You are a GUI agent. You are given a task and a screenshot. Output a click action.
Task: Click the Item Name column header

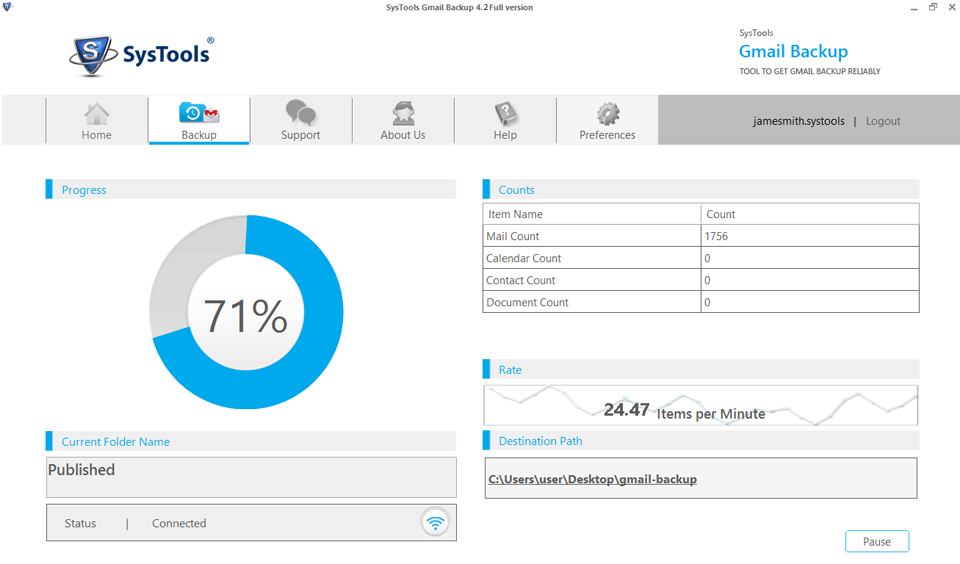516,214
